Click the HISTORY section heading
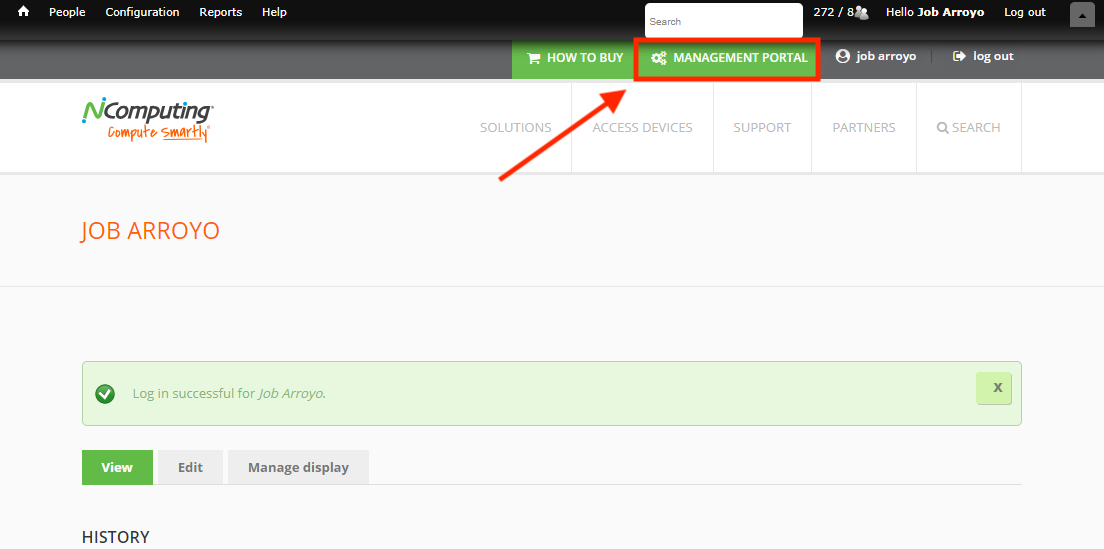Image resolution: width=1104 pixels, height=549 pixels. point(115,537)
